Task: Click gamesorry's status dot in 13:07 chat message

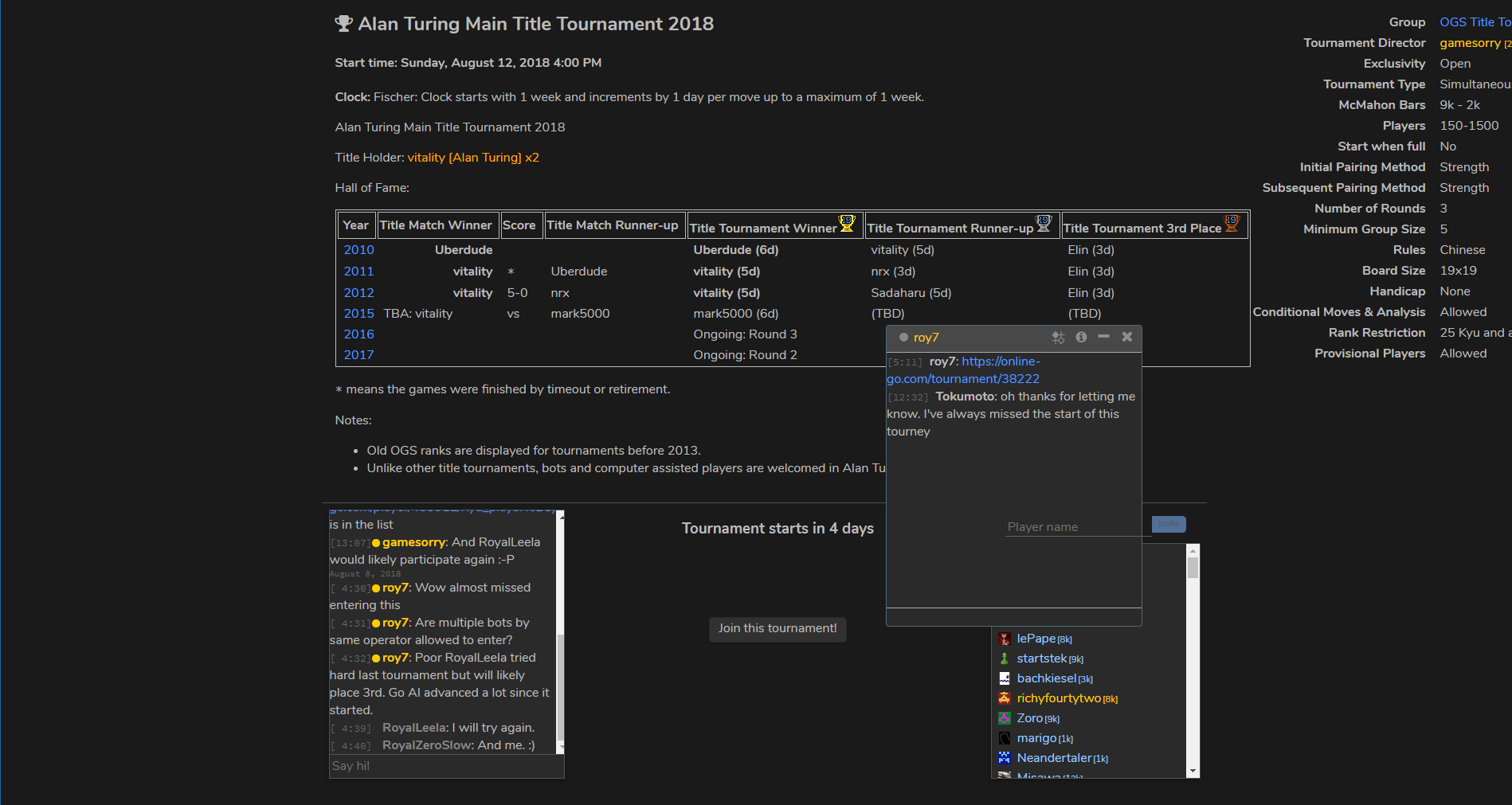Action: point(376,543)
